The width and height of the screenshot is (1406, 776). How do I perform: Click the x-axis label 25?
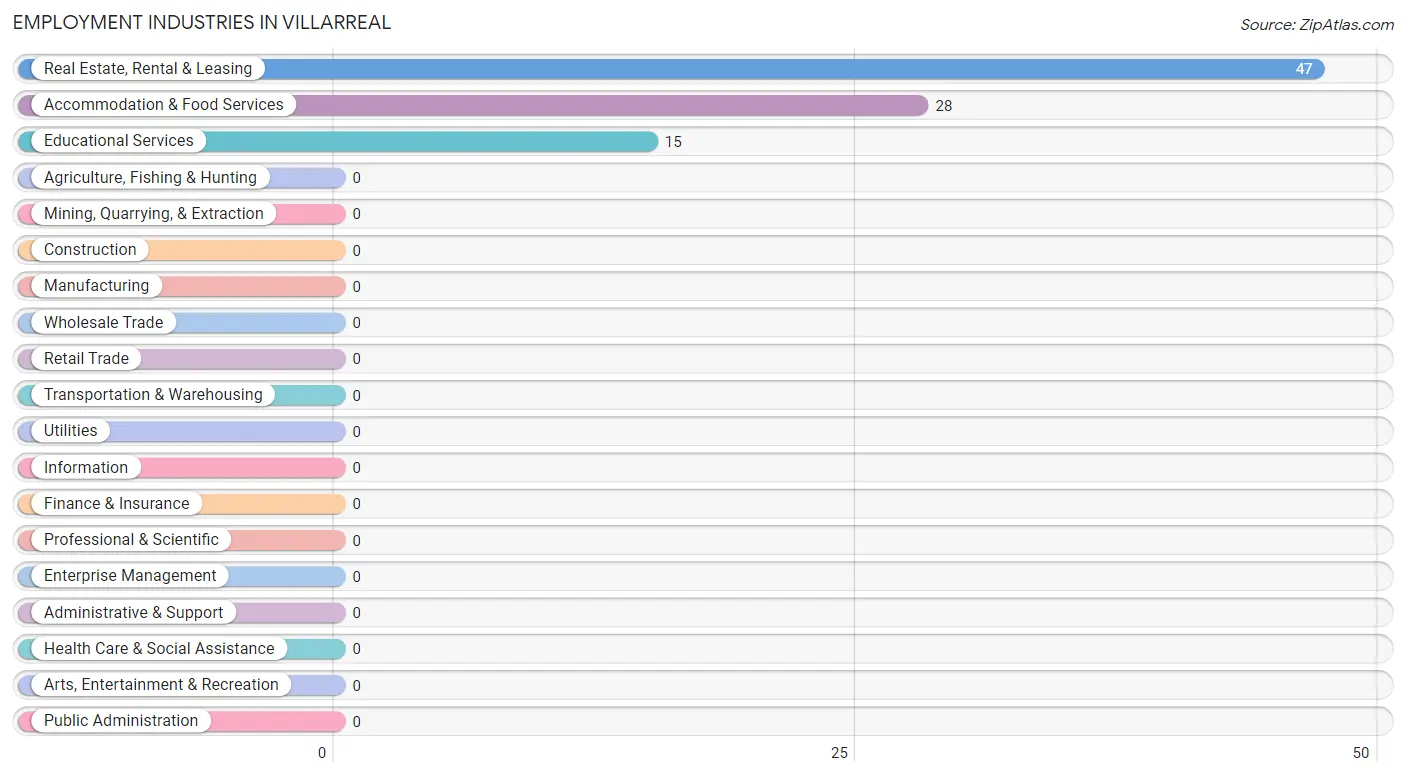[x=839, y=753]
